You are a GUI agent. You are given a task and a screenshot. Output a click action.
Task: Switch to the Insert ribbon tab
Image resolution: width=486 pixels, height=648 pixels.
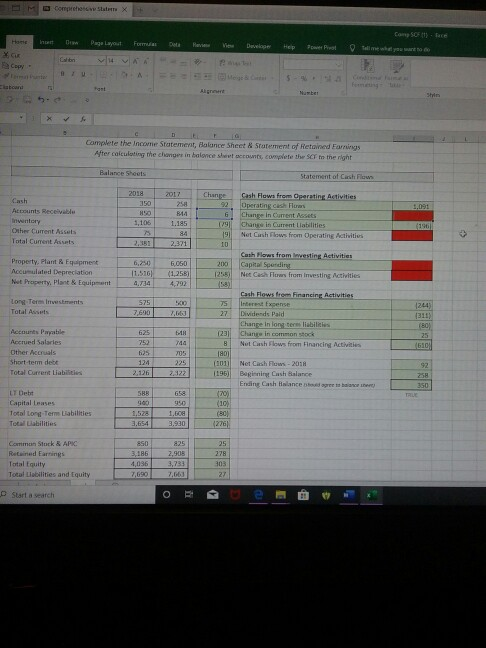coord(46,42)
